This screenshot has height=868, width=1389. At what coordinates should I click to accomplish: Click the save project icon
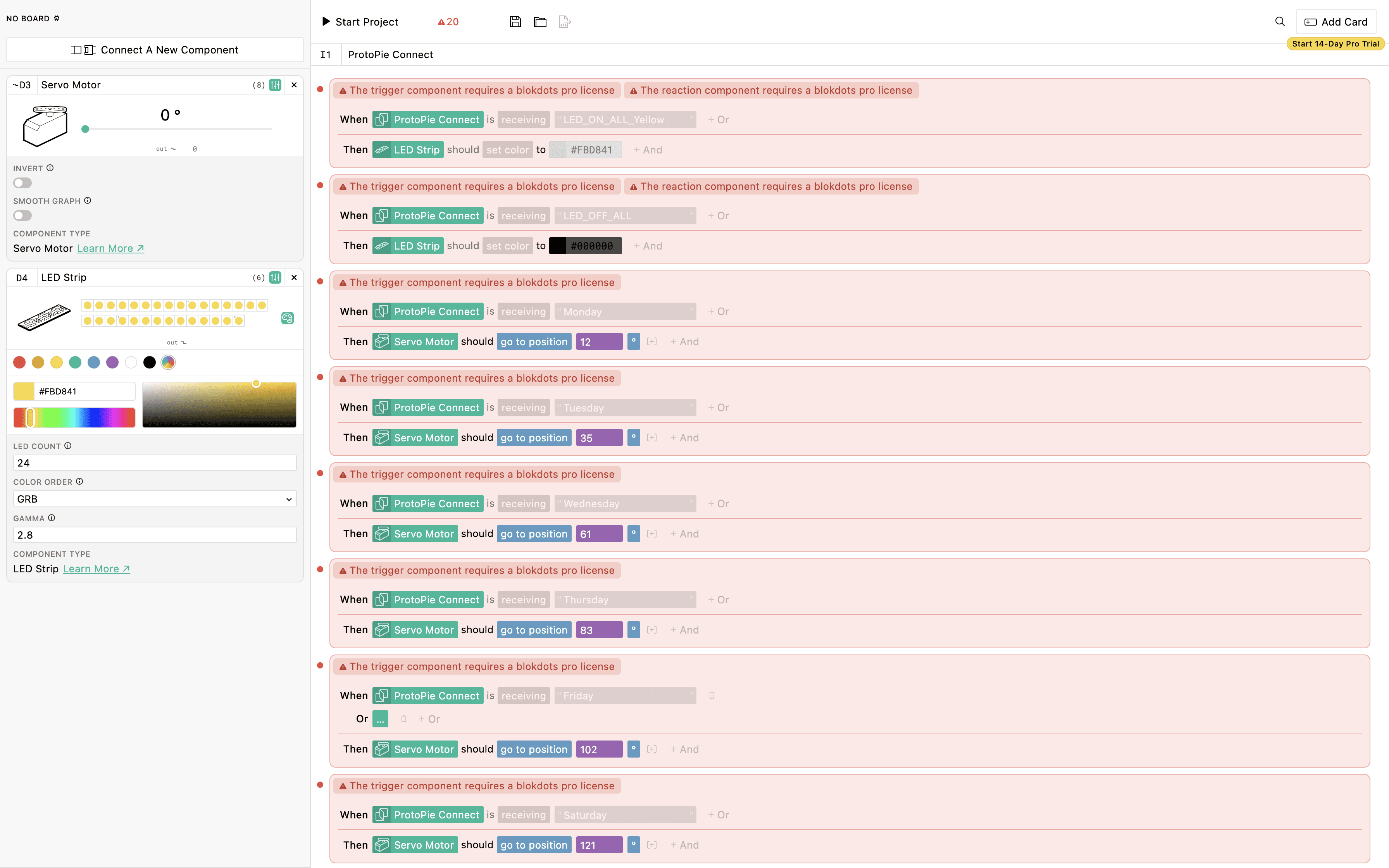click(515, 22)
